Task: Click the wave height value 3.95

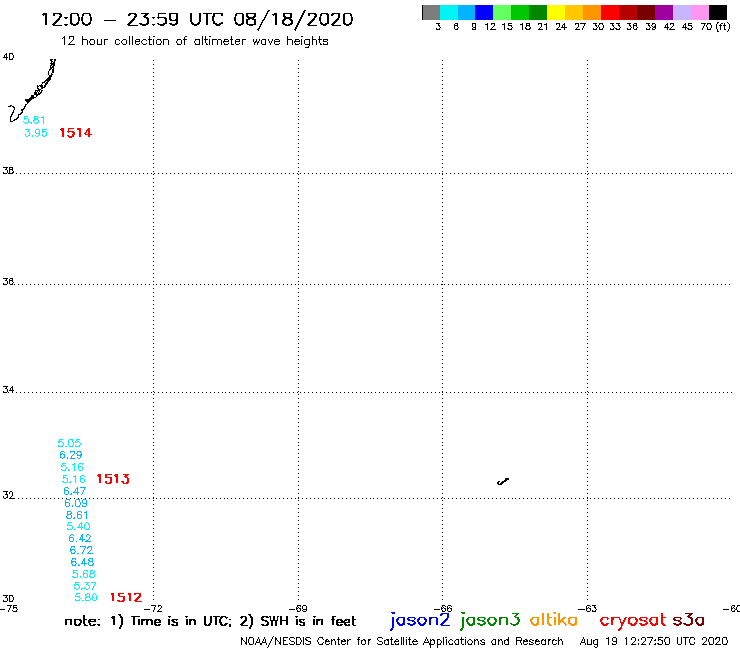Action: coord(36,133)
